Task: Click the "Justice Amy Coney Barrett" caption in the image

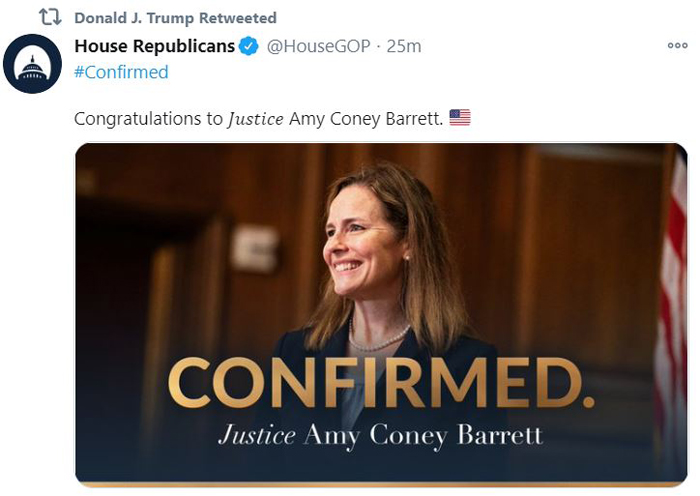Action: coord(381,435)
